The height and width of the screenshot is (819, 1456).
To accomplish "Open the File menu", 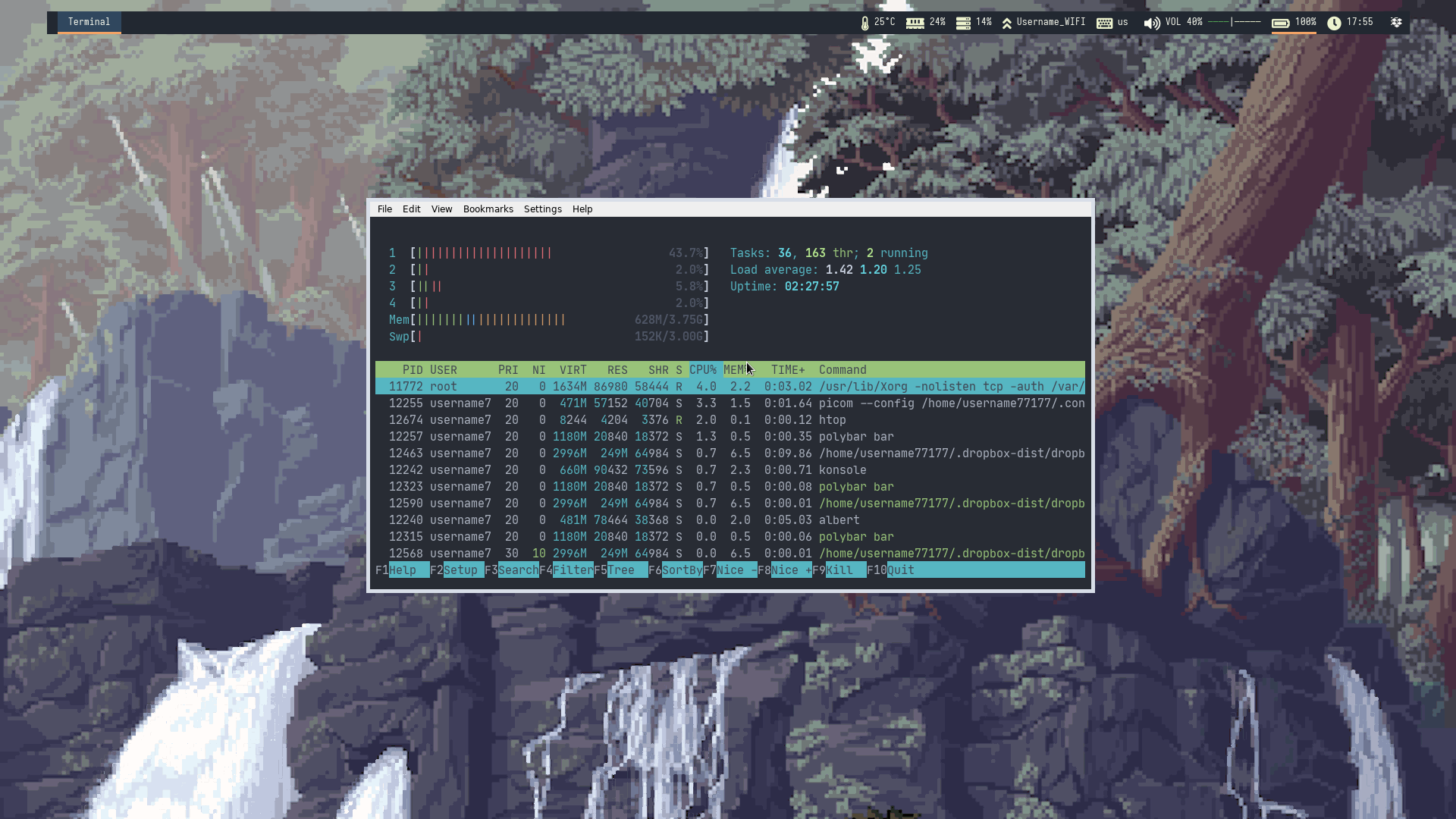I will point(384,209).
